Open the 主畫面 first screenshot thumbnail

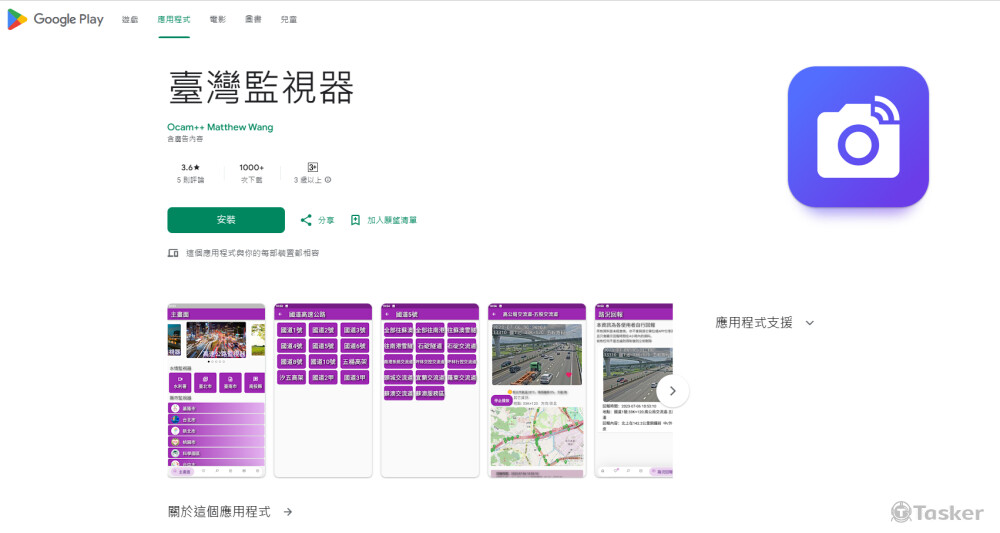(216, 390)
